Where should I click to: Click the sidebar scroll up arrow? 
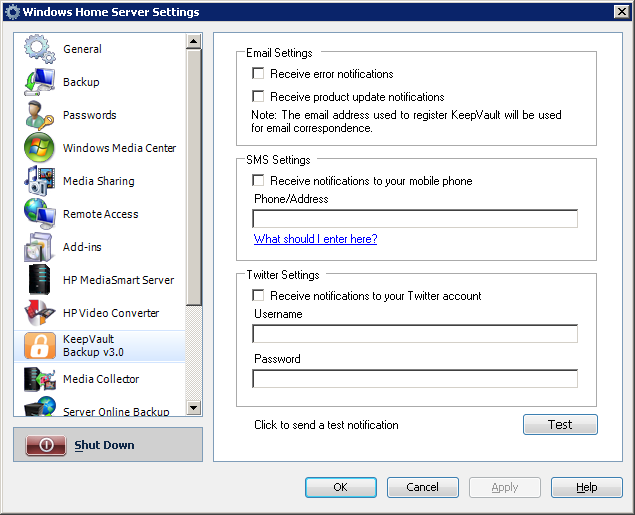[x=194, y=41]
